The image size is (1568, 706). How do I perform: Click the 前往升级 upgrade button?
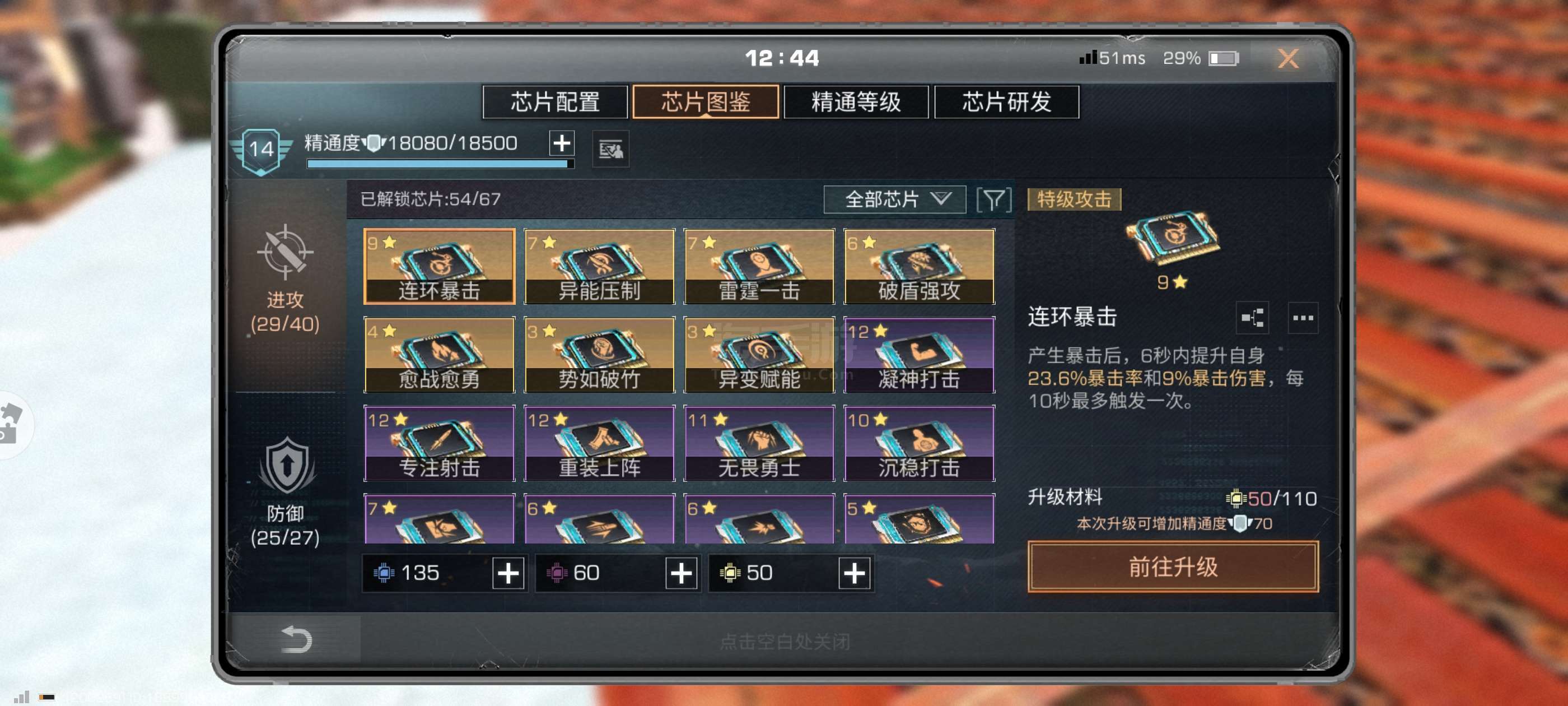click(1172, 566)
